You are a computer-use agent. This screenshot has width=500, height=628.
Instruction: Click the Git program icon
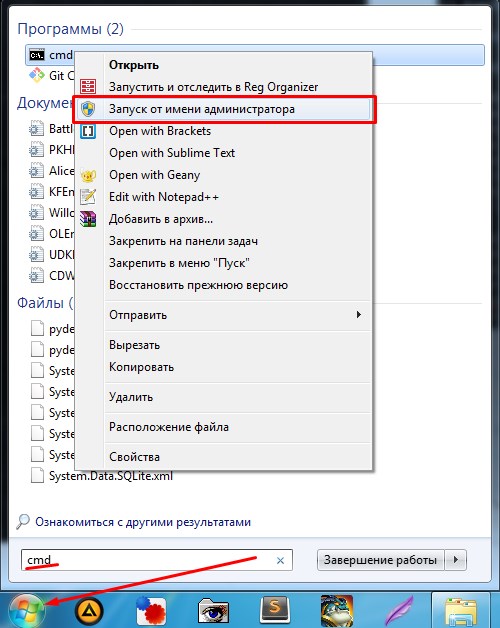point(37,75)
